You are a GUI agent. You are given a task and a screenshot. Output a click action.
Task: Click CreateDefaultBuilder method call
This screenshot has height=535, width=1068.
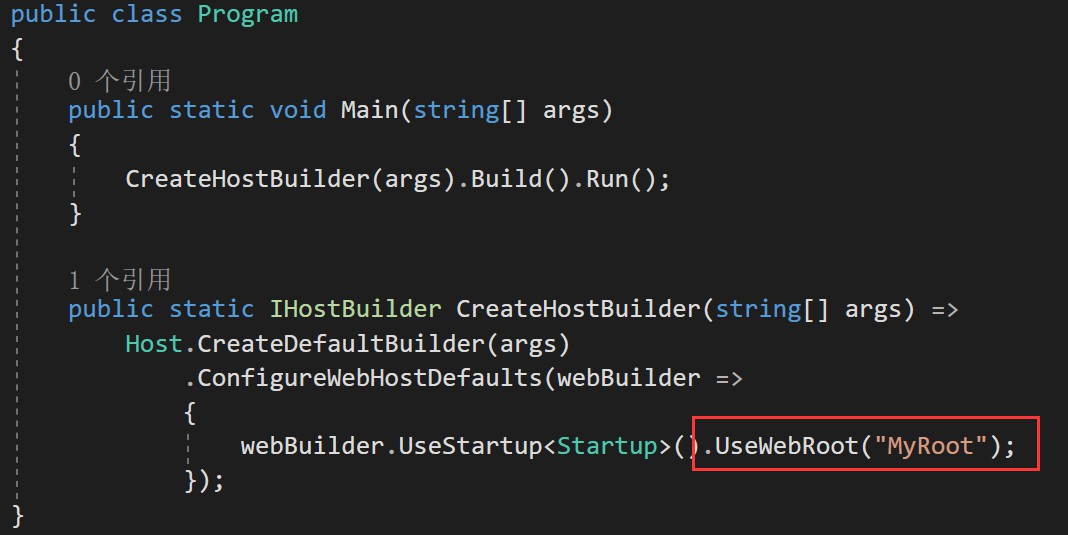342,344
